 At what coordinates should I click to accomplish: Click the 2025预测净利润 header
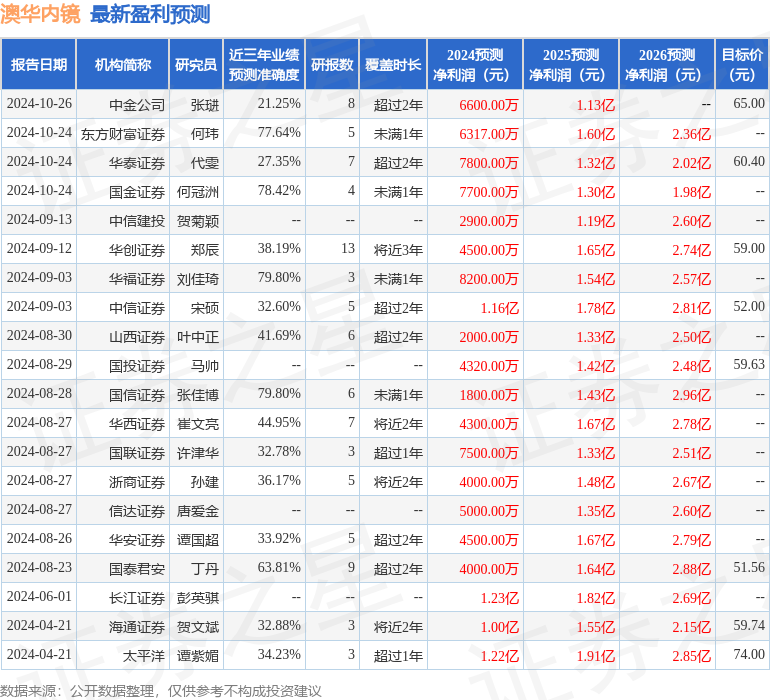click(x=571, y=64)
